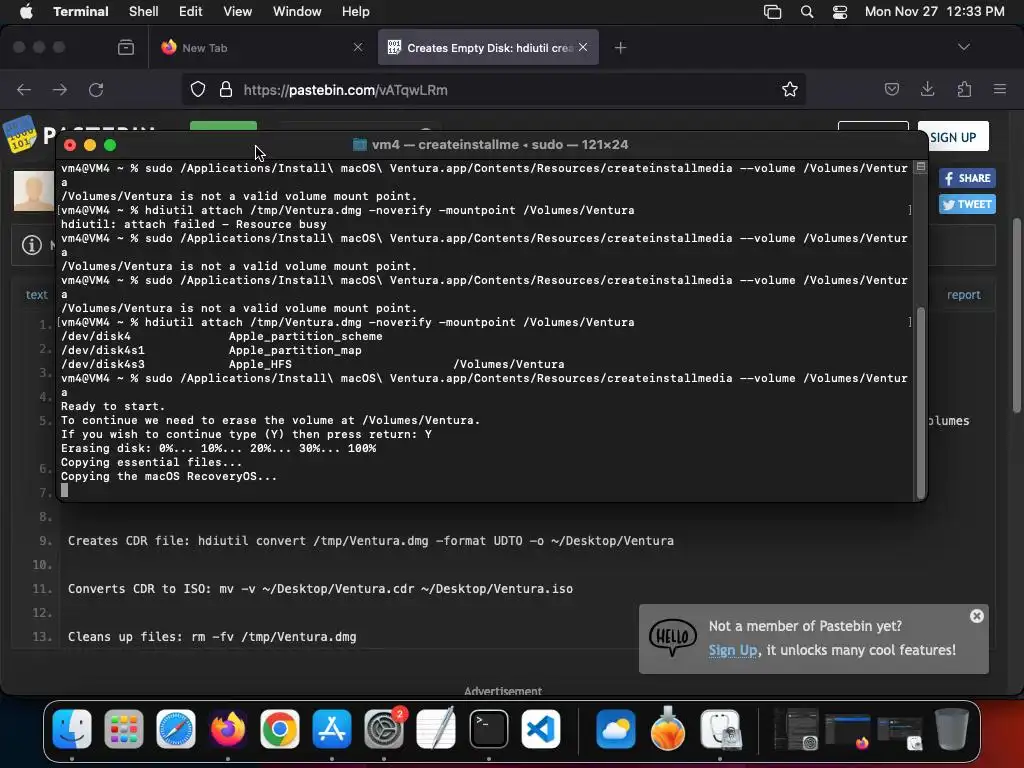Open System Settings from the Dock
Screen dimensions: 1024x768
[x=384, y=728]
